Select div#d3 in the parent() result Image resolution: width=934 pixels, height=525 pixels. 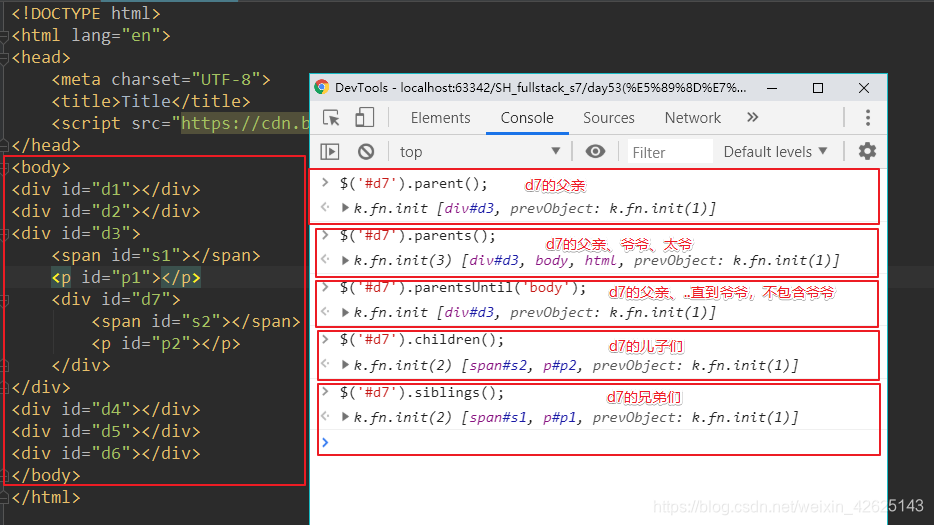click(469, 209)
